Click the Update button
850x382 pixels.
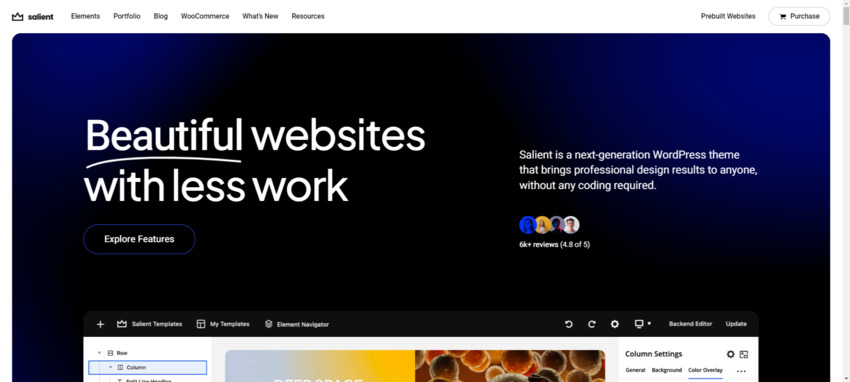point(736,324)
